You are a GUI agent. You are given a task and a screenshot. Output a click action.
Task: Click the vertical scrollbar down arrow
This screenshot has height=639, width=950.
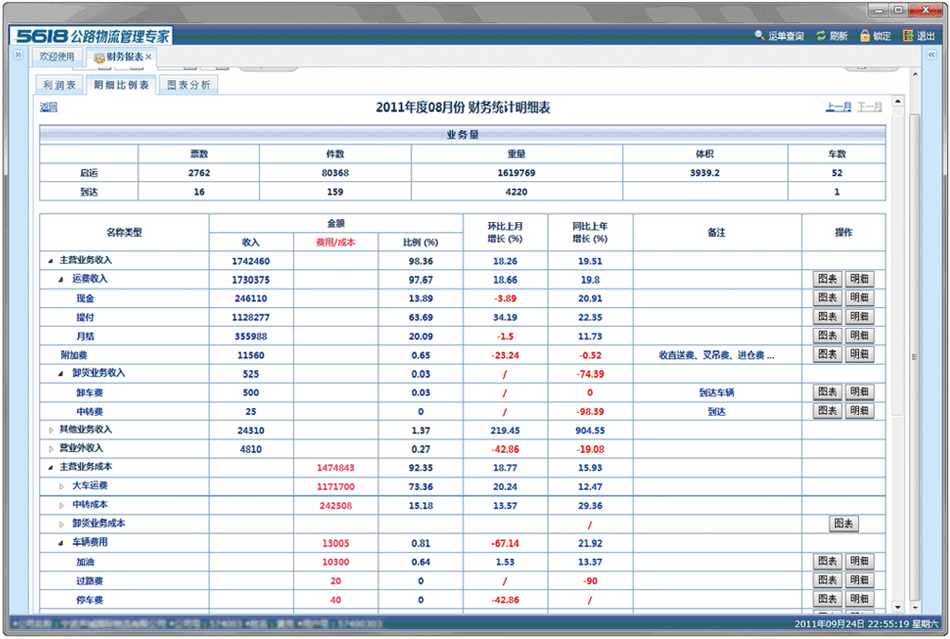click(x=897, y=607)
